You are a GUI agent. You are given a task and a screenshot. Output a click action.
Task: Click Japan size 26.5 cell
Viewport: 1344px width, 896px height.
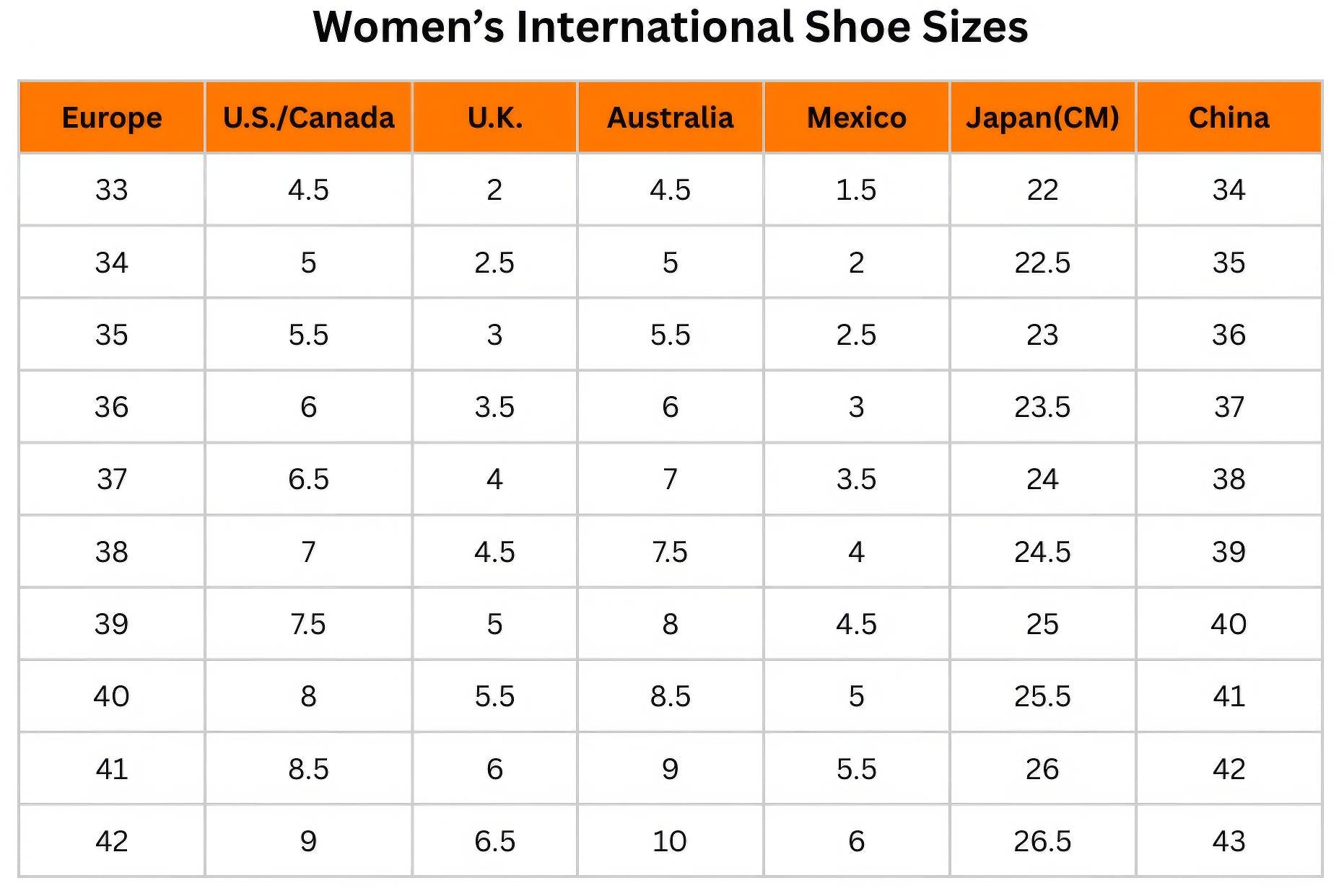(1042, 841)
